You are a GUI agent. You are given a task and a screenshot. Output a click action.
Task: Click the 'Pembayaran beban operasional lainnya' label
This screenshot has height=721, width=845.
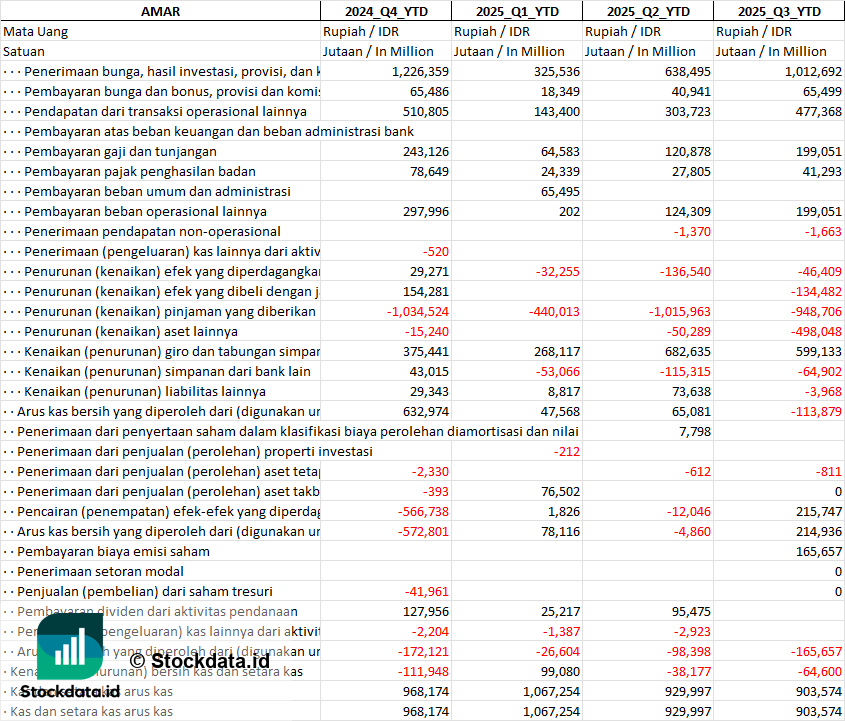point(146,211)
